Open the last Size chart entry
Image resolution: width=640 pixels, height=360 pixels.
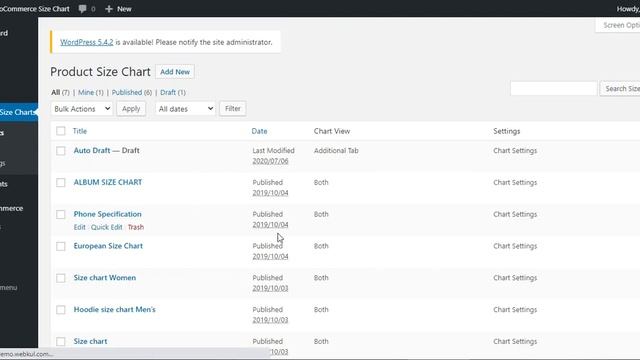tap(90, 342)
